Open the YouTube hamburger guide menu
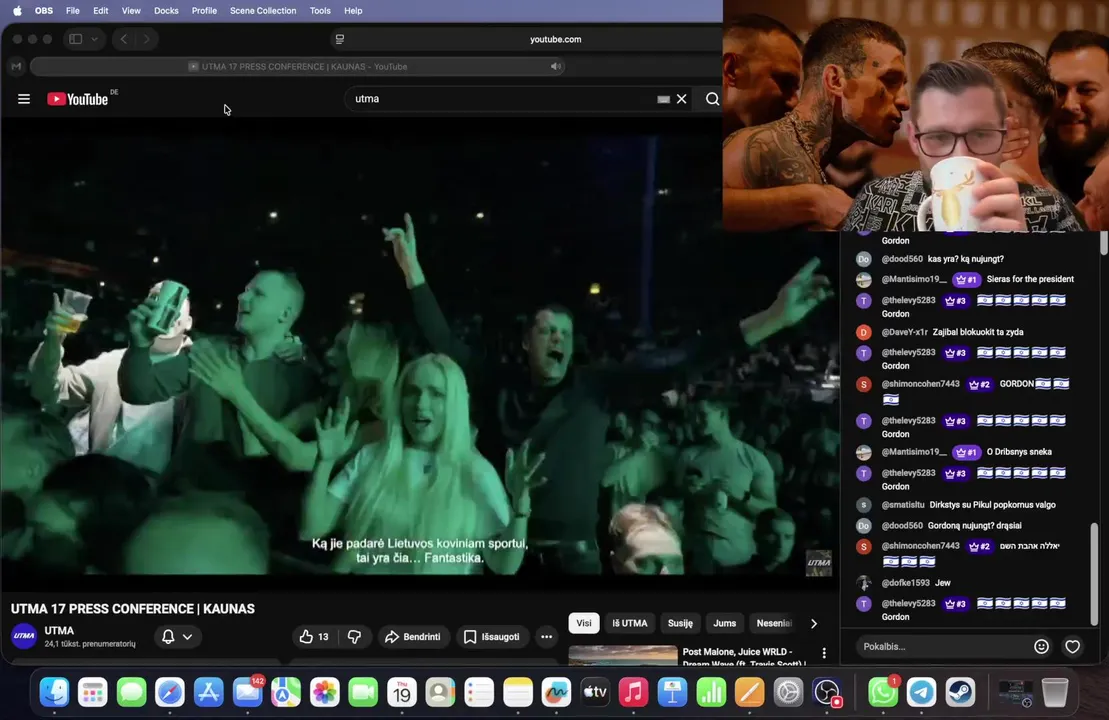The image size is (1109, 720). point(23,99)
